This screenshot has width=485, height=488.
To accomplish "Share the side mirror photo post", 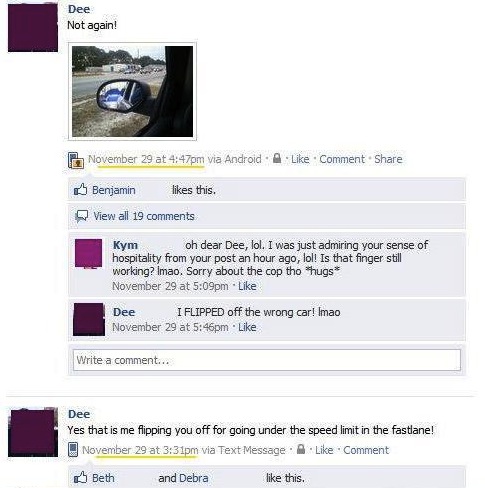I will [x=388, y=159].
